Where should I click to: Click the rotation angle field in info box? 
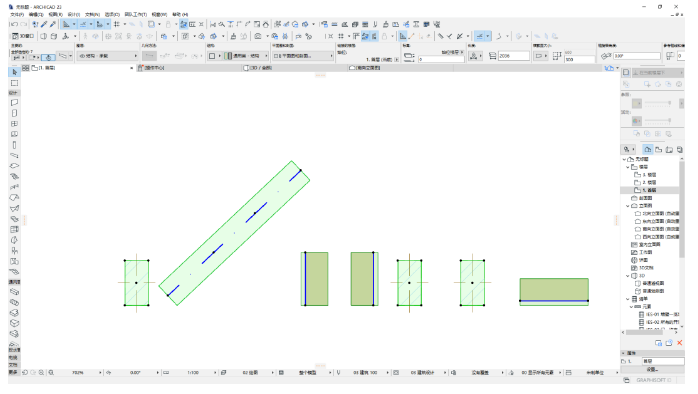point(637,56)
